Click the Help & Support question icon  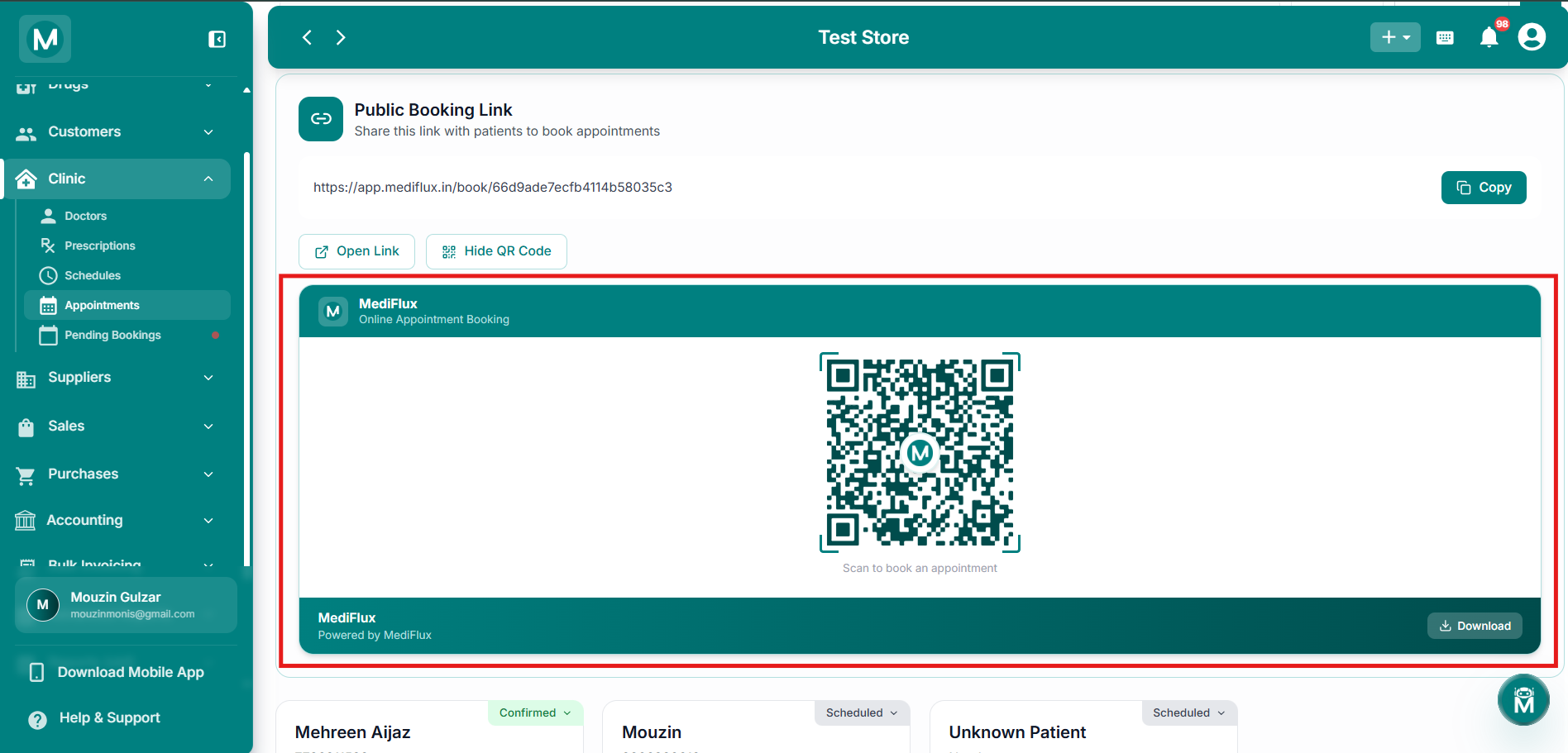37,719
